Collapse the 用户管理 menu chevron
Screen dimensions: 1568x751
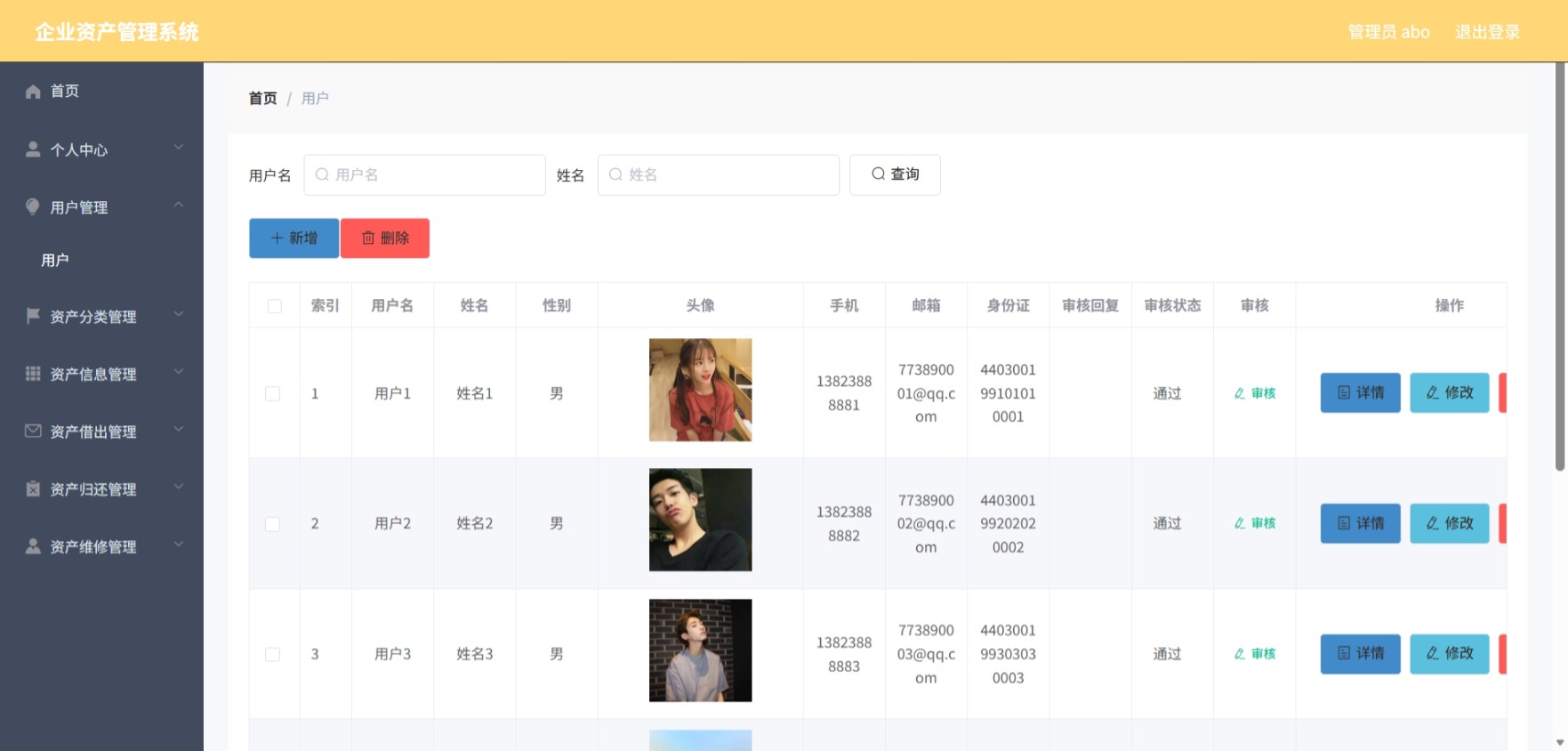(x=179, y=205)
